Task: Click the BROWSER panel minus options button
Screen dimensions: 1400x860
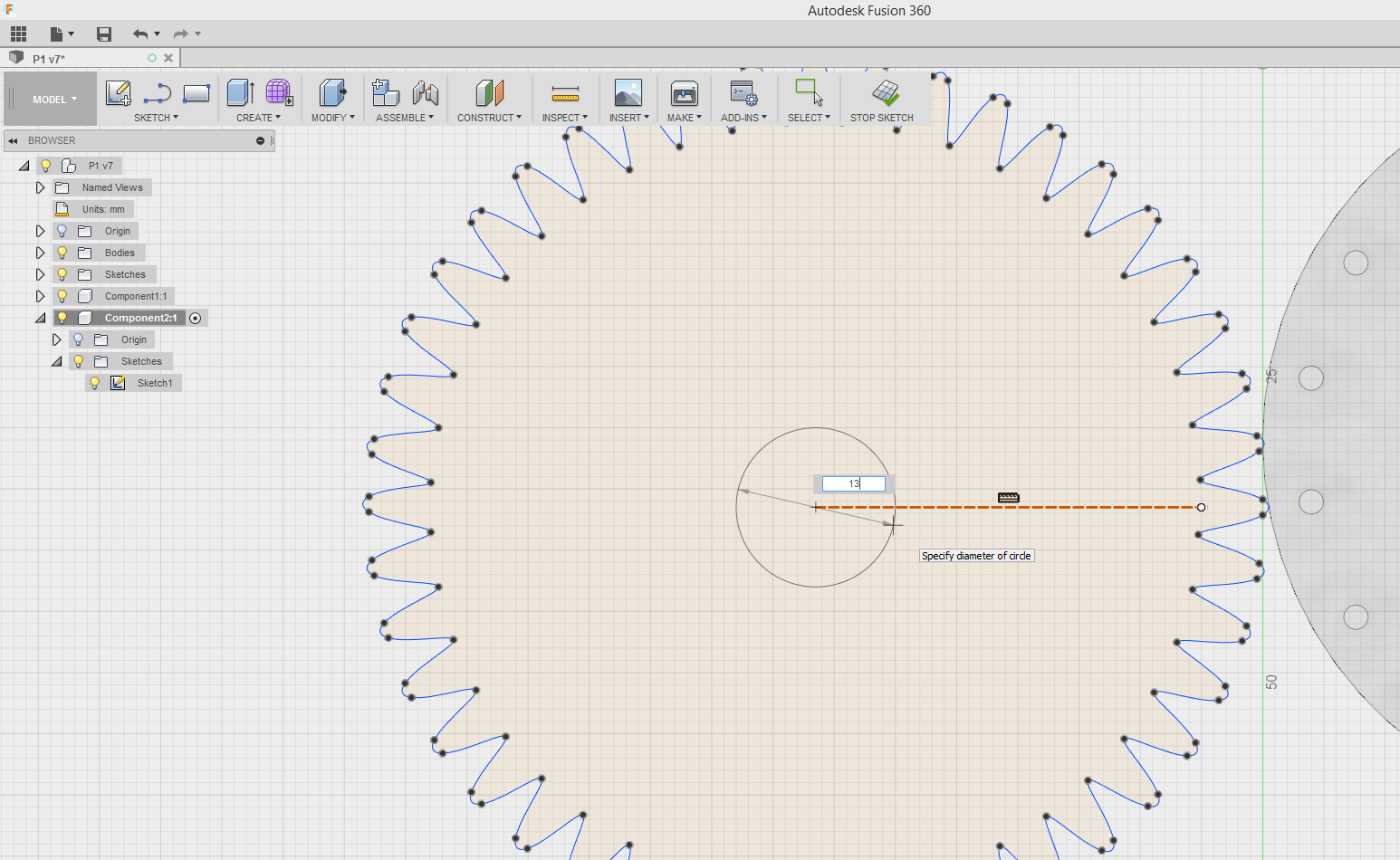Action: pyautogui.click(x=260, y=141)
